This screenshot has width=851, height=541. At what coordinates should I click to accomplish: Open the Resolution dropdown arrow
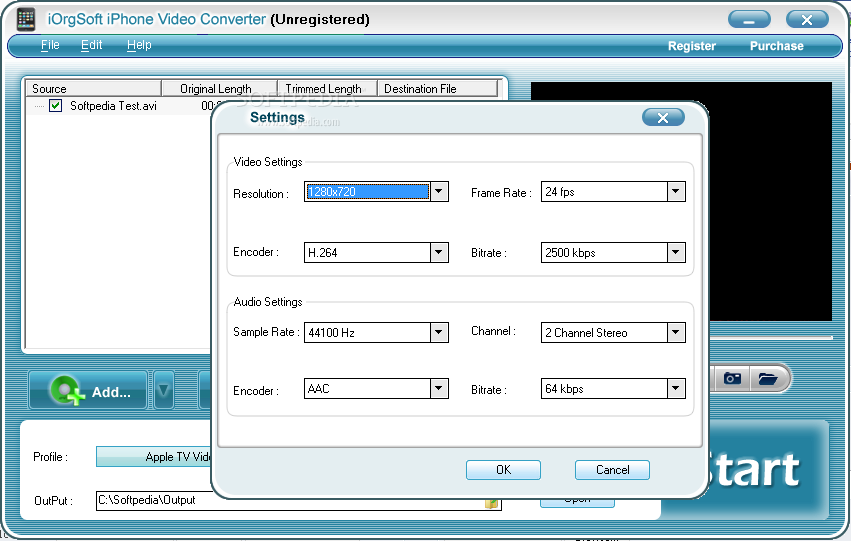click(x=439, y=191)
